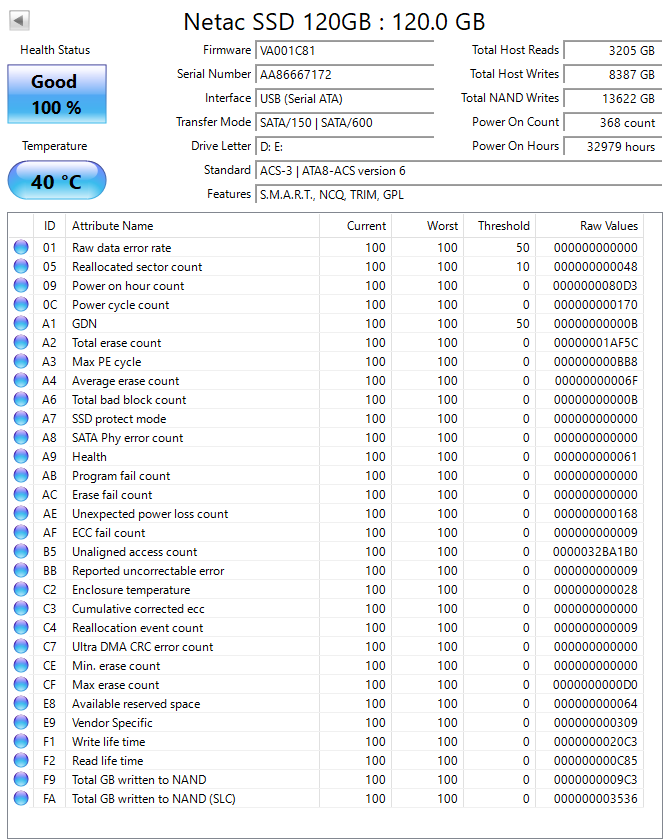Select status icon for Enclosure temperature
This screenshot has height=840, width=665.
21,590
